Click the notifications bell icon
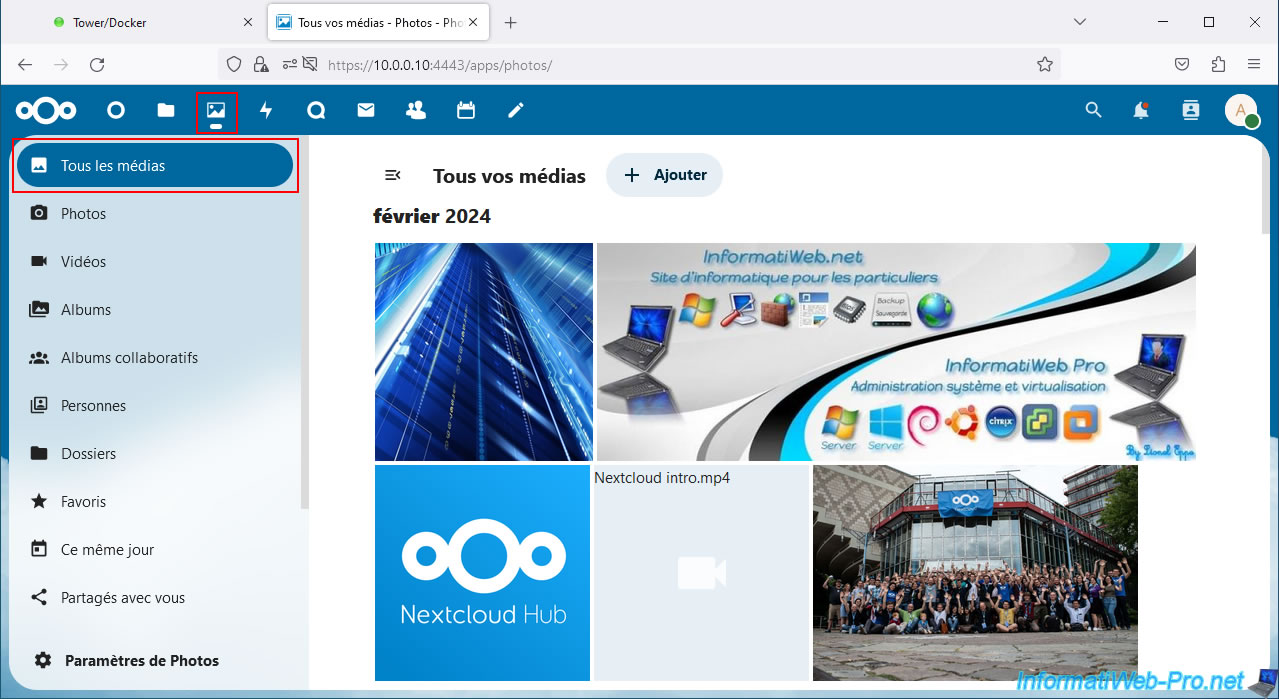 (1141, 111)
